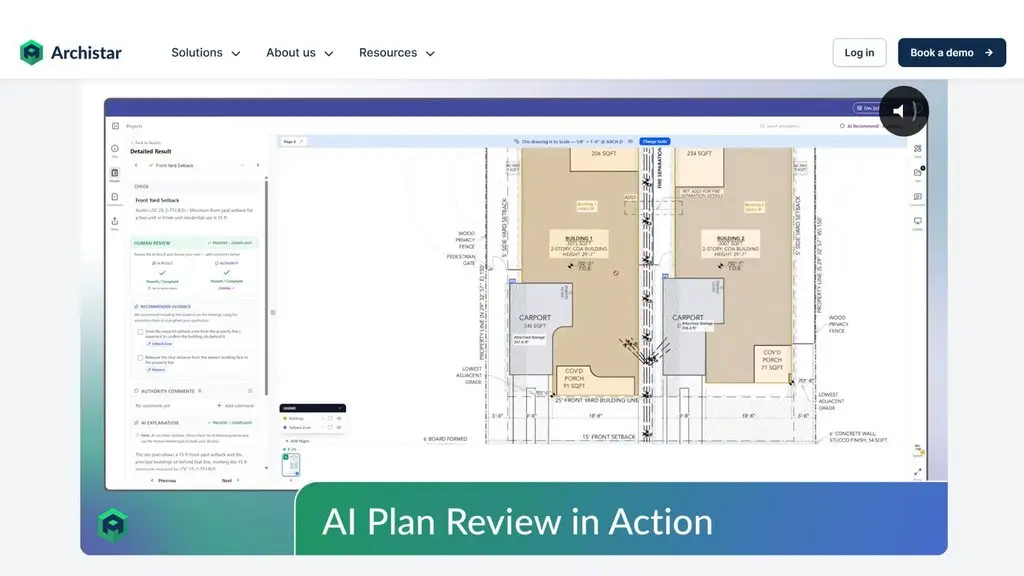Toggle the sidebar panel icon beside Projects

(x=115, y=126)
